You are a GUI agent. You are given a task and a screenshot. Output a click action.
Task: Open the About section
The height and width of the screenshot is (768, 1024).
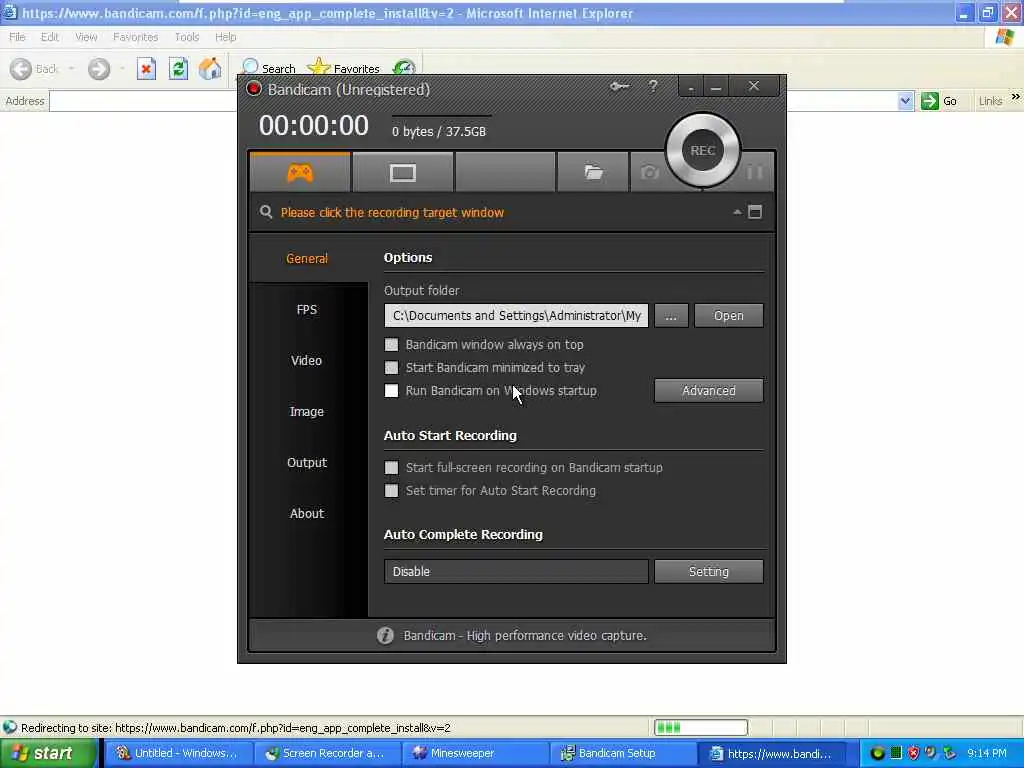[x=307, y=513]
